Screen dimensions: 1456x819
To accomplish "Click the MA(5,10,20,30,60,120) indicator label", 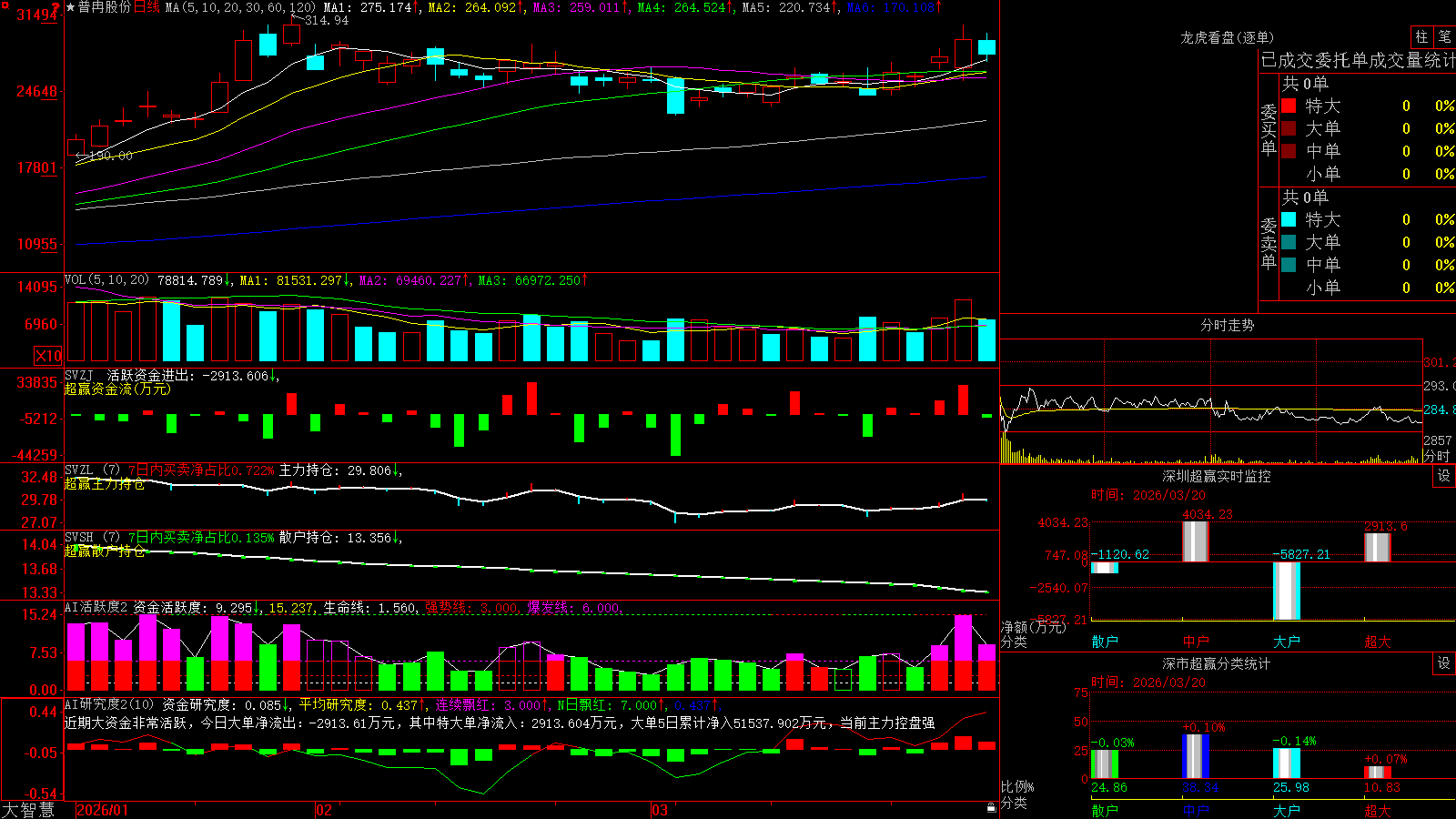I will point(240,7).
